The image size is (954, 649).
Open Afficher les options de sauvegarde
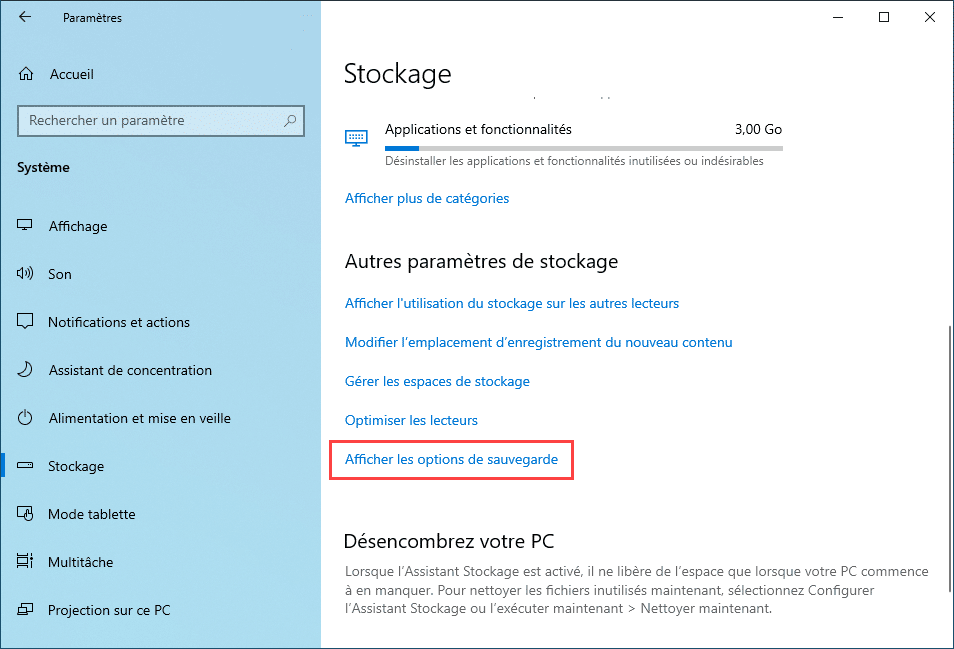[451, 459]
